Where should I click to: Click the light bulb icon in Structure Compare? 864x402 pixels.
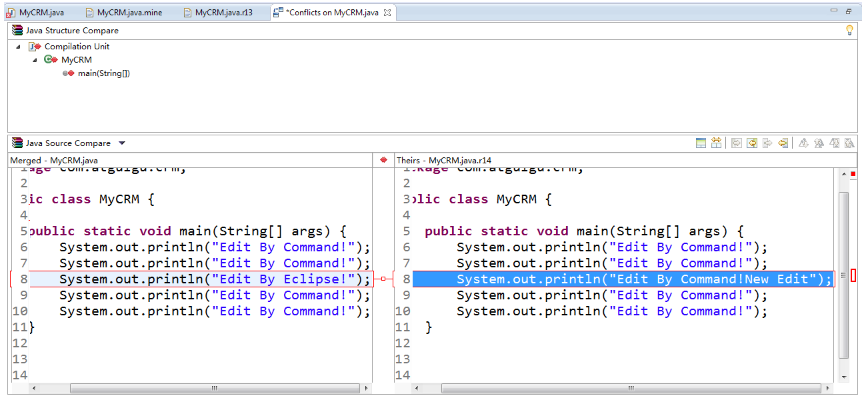[850, 30]
